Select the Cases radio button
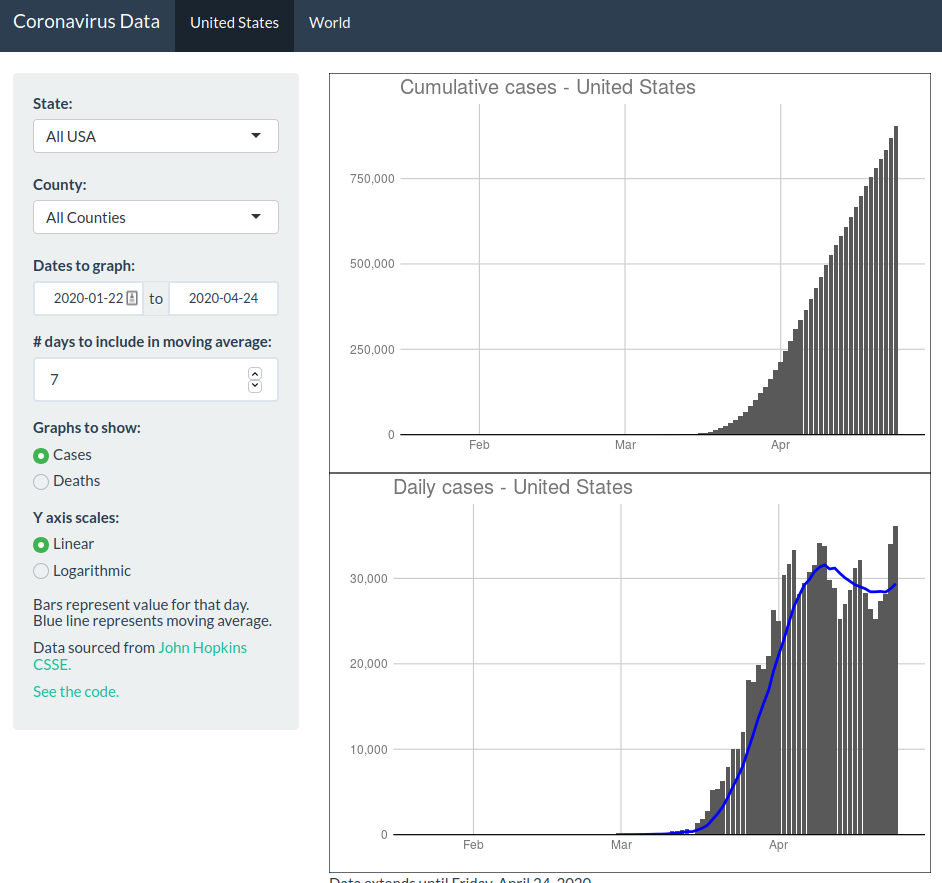Image resolution: width=942 pixels, height=883 pixels. (x=41, y=456)
